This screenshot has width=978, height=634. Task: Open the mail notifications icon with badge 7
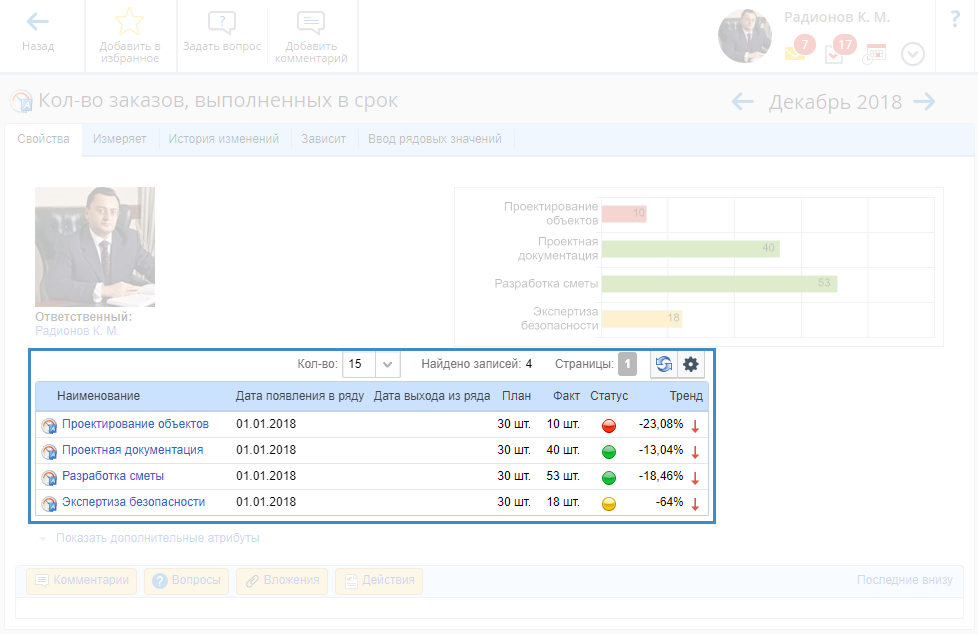click(x=796, y=53)
